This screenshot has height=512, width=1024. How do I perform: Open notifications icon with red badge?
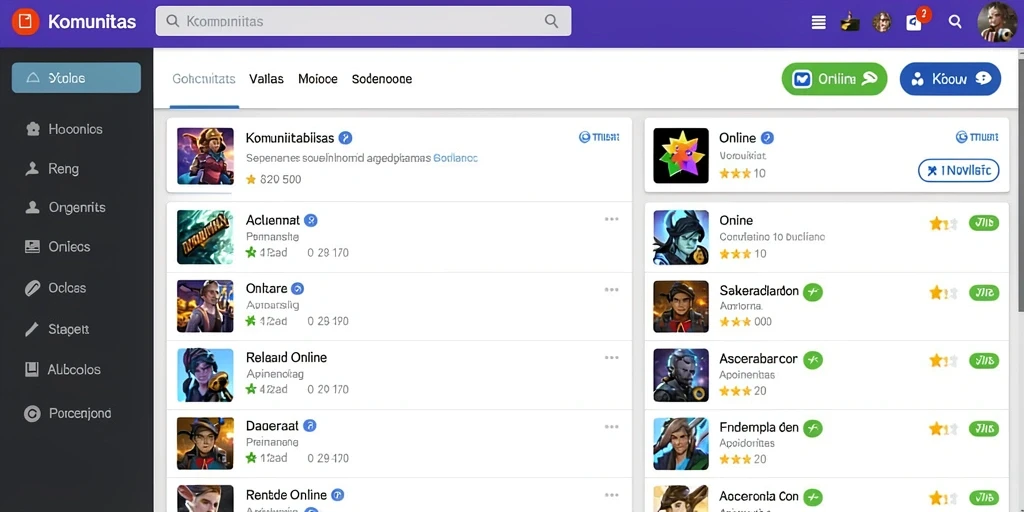pos(916,21)
